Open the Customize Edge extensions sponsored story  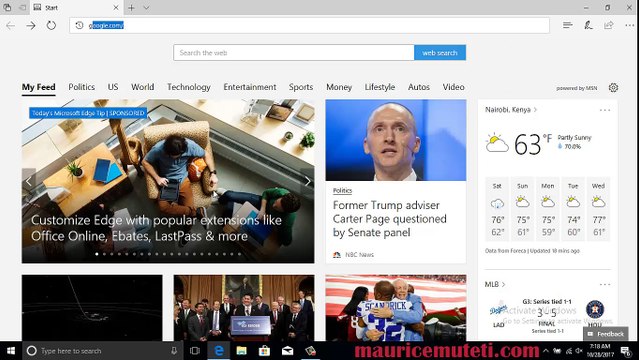tap(156, 228)
